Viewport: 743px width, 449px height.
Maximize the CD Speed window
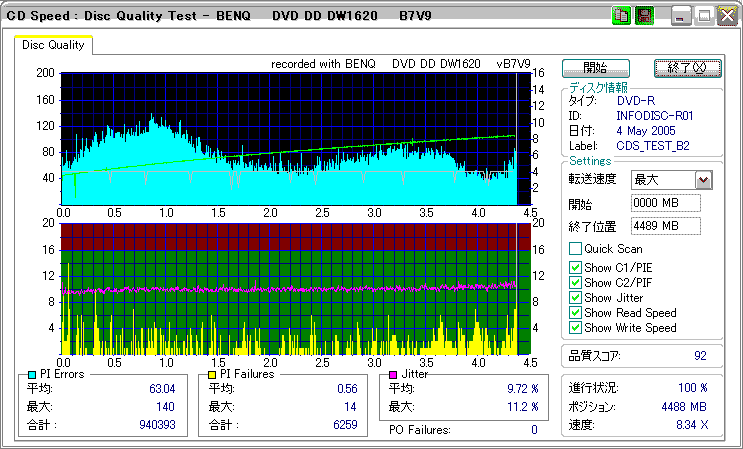[704, 16]
